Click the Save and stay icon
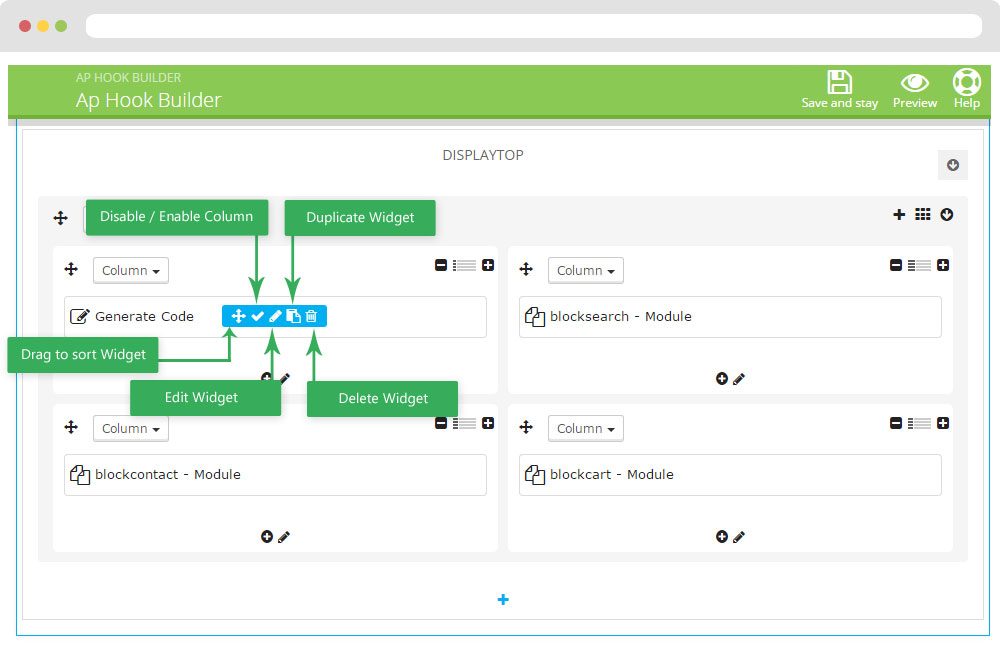Viewport: 1000px width, 646px height. pyautogui.click(x=839, y=83)
